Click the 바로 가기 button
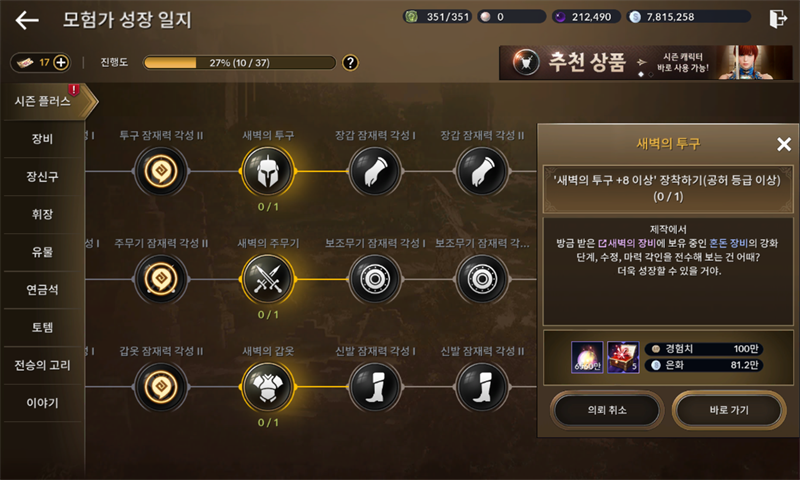The height and width of the screenshot is (480, 800). click(x=729, y=410)
